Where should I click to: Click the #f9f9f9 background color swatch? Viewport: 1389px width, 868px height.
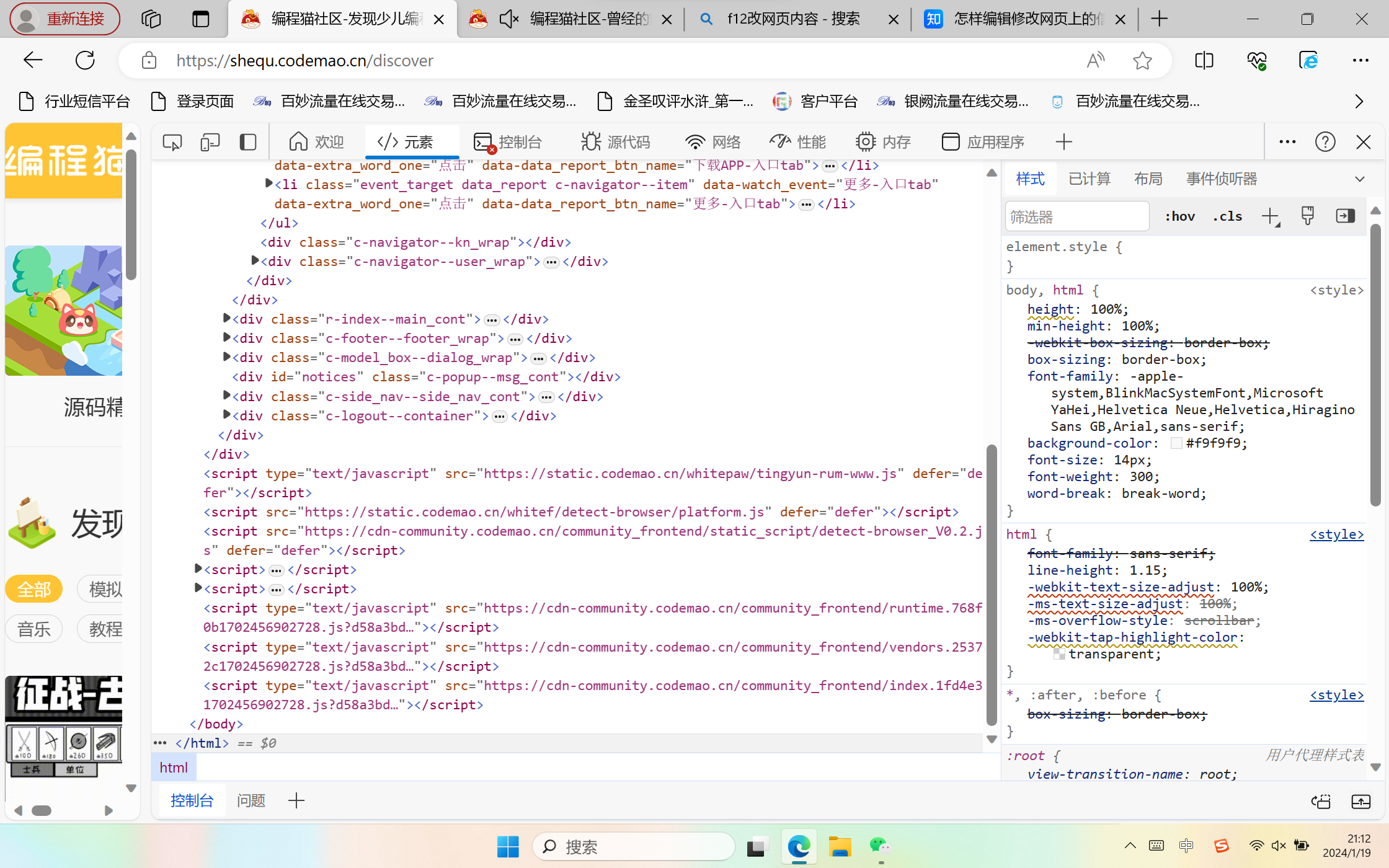pos(1176,443)
